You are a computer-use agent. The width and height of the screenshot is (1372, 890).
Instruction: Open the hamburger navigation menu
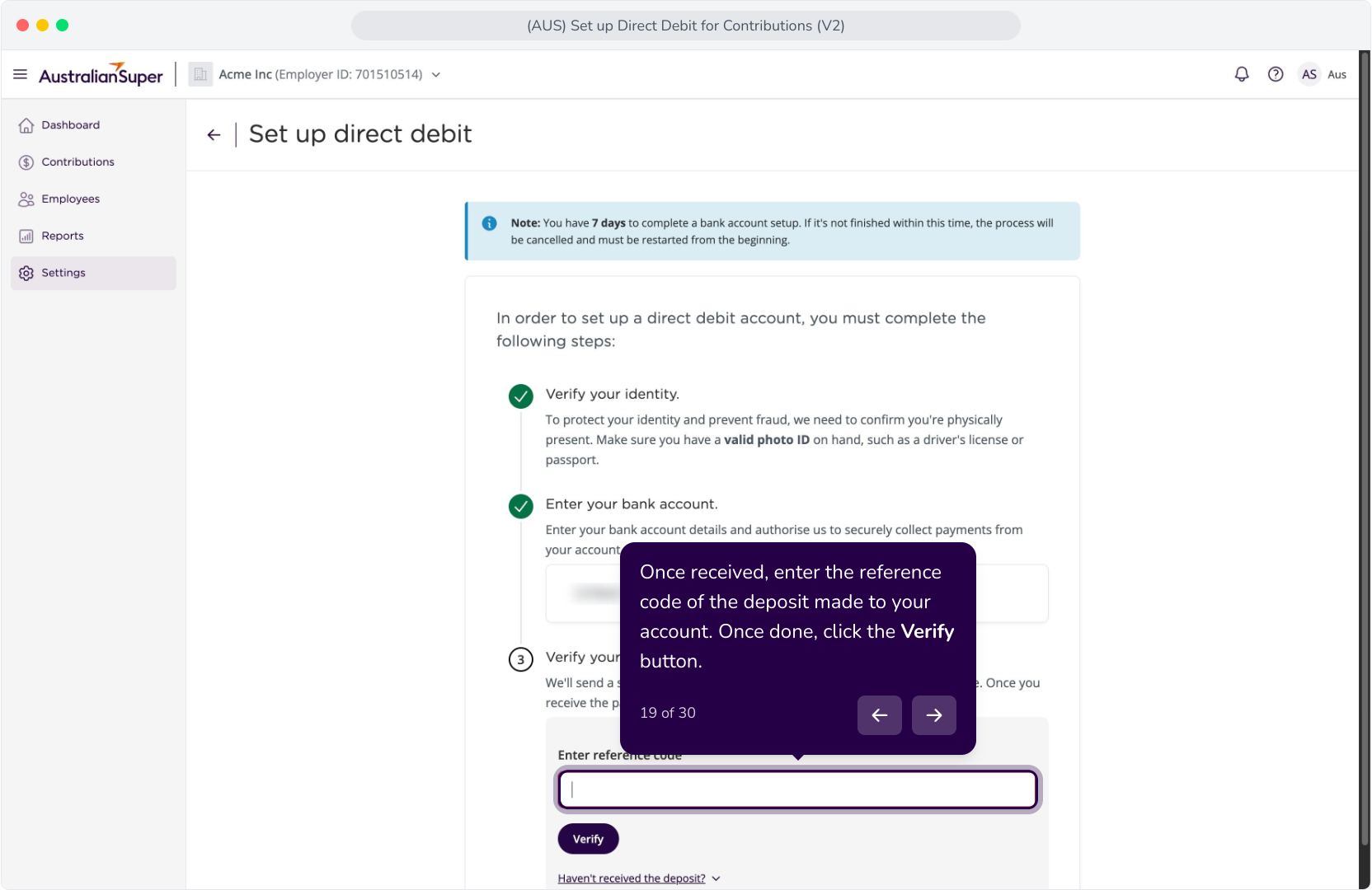coord(21,74)
